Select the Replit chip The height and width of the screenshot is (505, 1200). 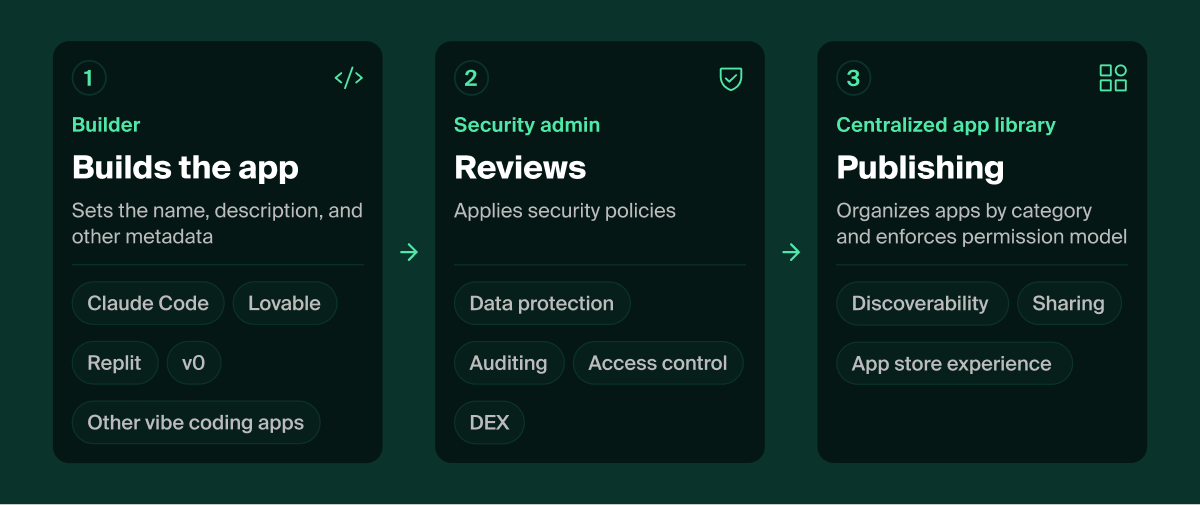click(x=115, y=363)
